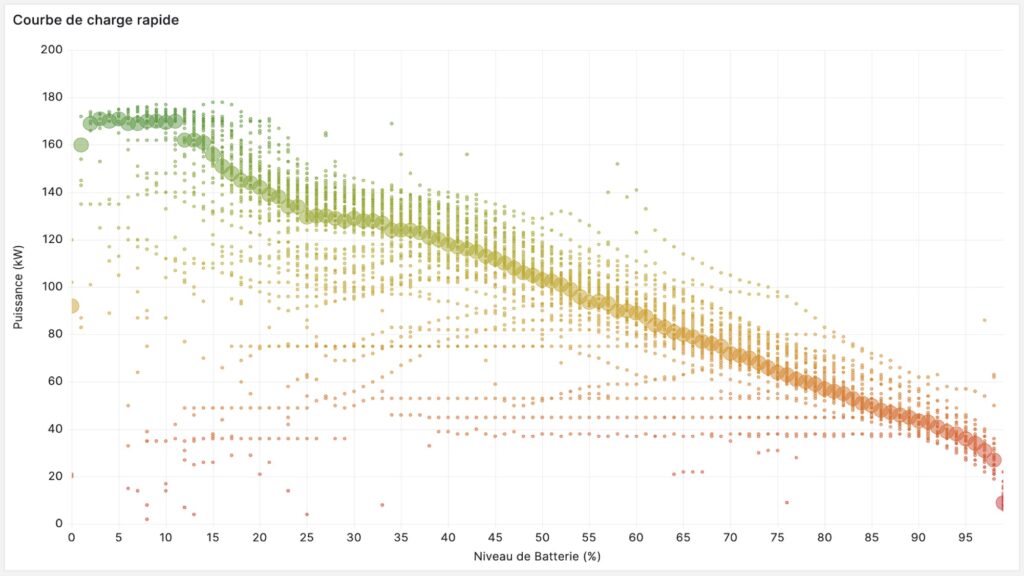Pick the large green bubble at 2% battery
Image resolution: width=1024 pixels, height=576 pixels.
pyautogui.click(x=90, y=124)
